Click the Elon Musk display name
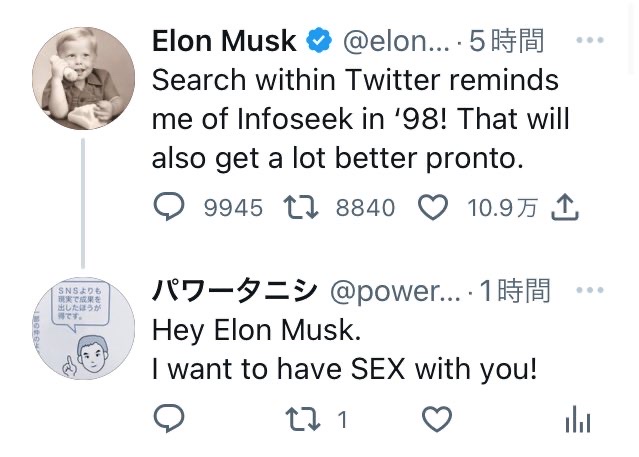The height and width of the screenshot is (457, 639). 224,42
